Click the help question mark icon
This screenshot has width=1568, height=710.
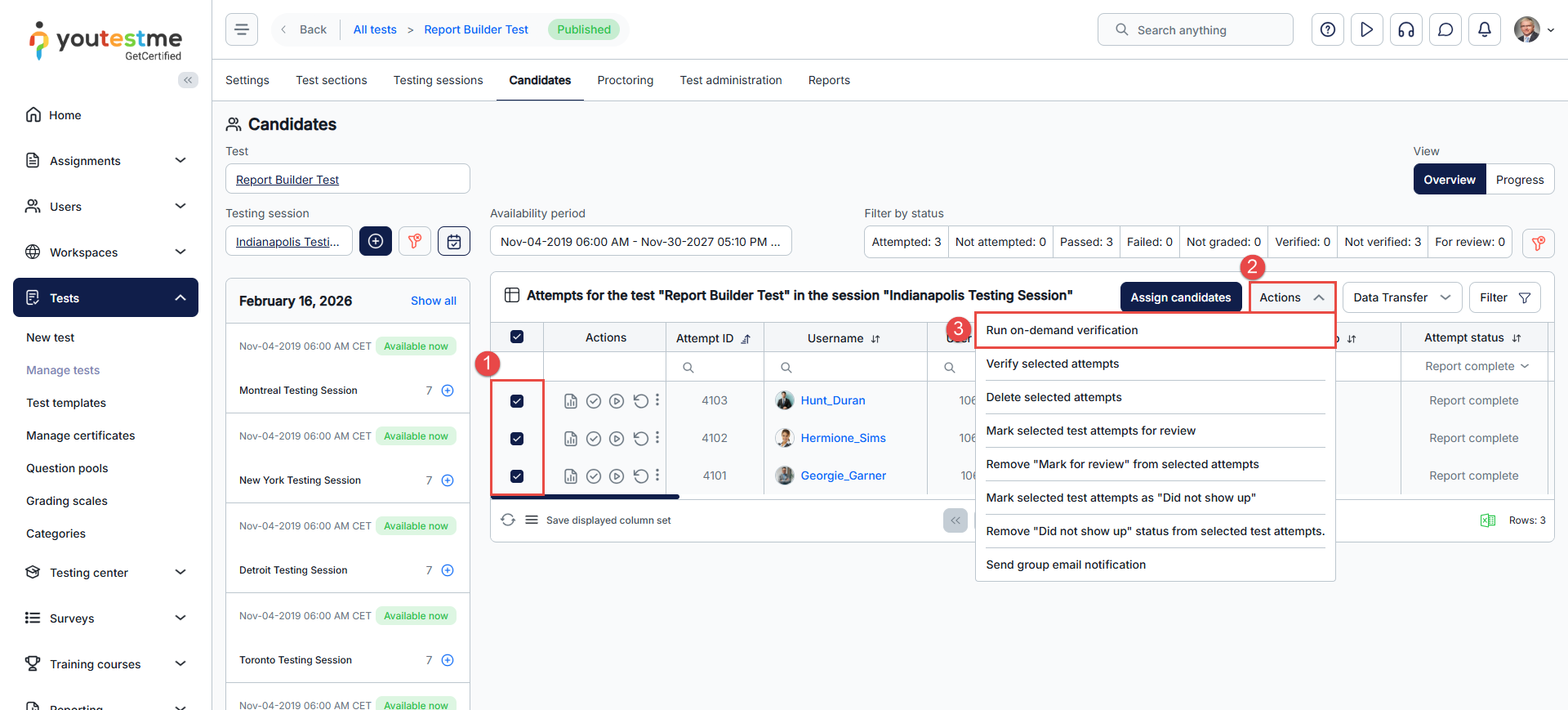click(x=1327, y=30)
